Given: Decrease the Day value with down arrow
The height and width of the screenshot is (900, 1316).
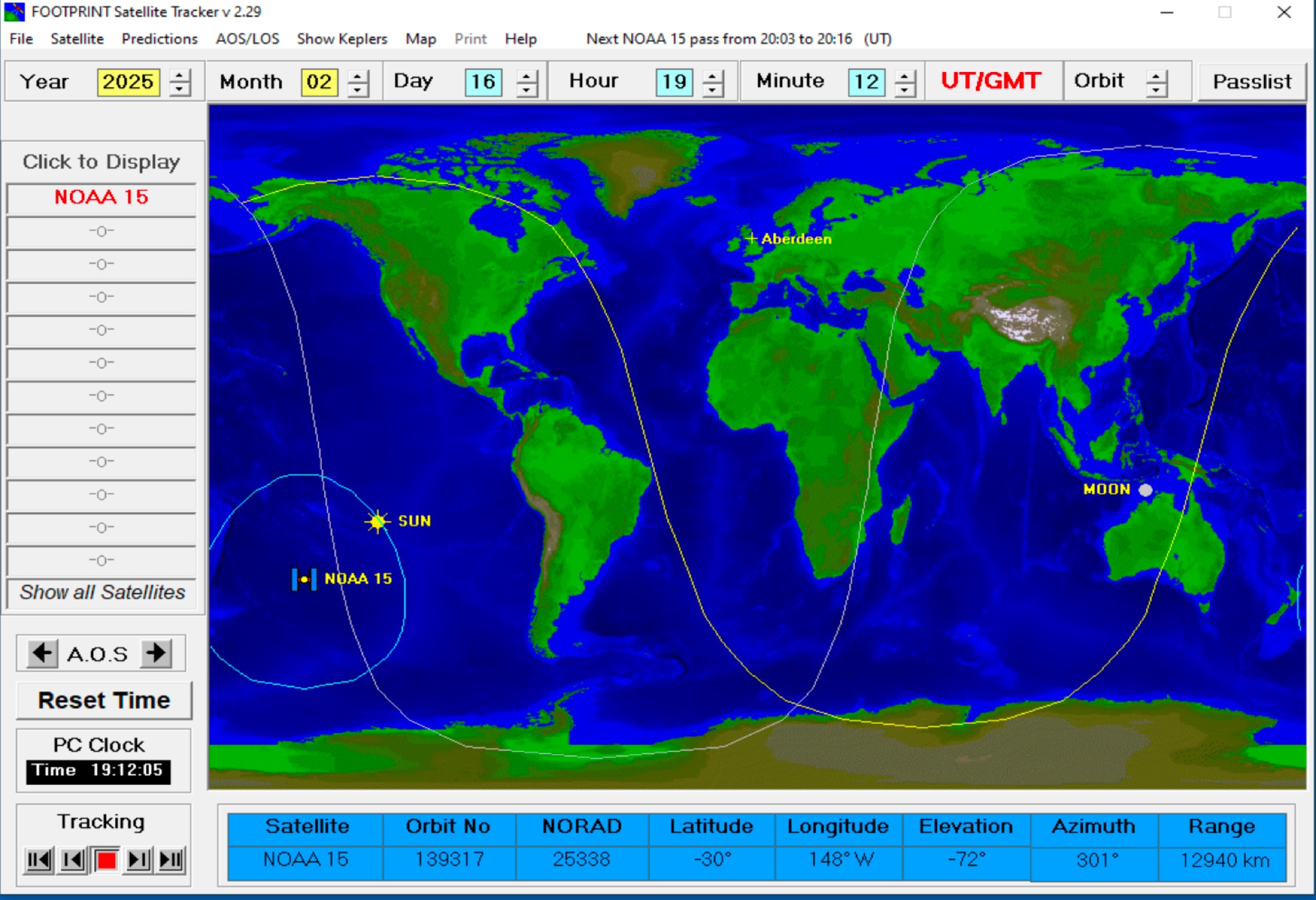Looking at the screenshot, I should [x=526, y=89].
